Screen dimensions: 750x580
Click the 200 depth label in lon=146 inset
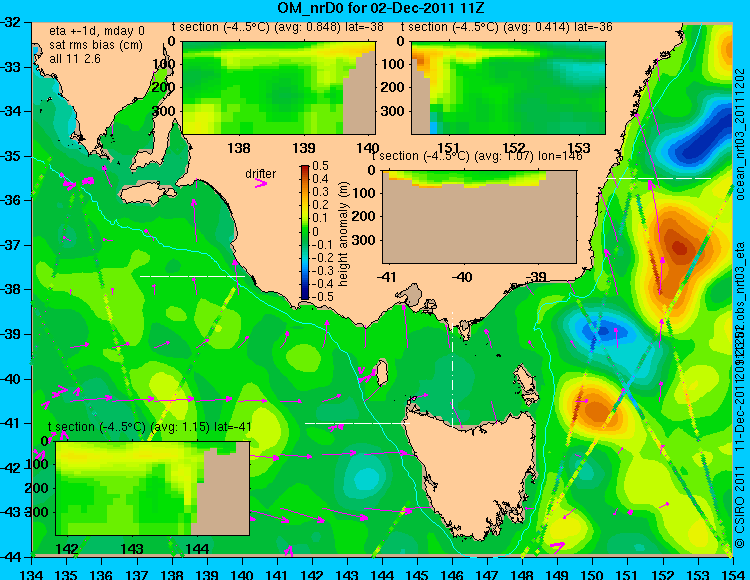364,216
